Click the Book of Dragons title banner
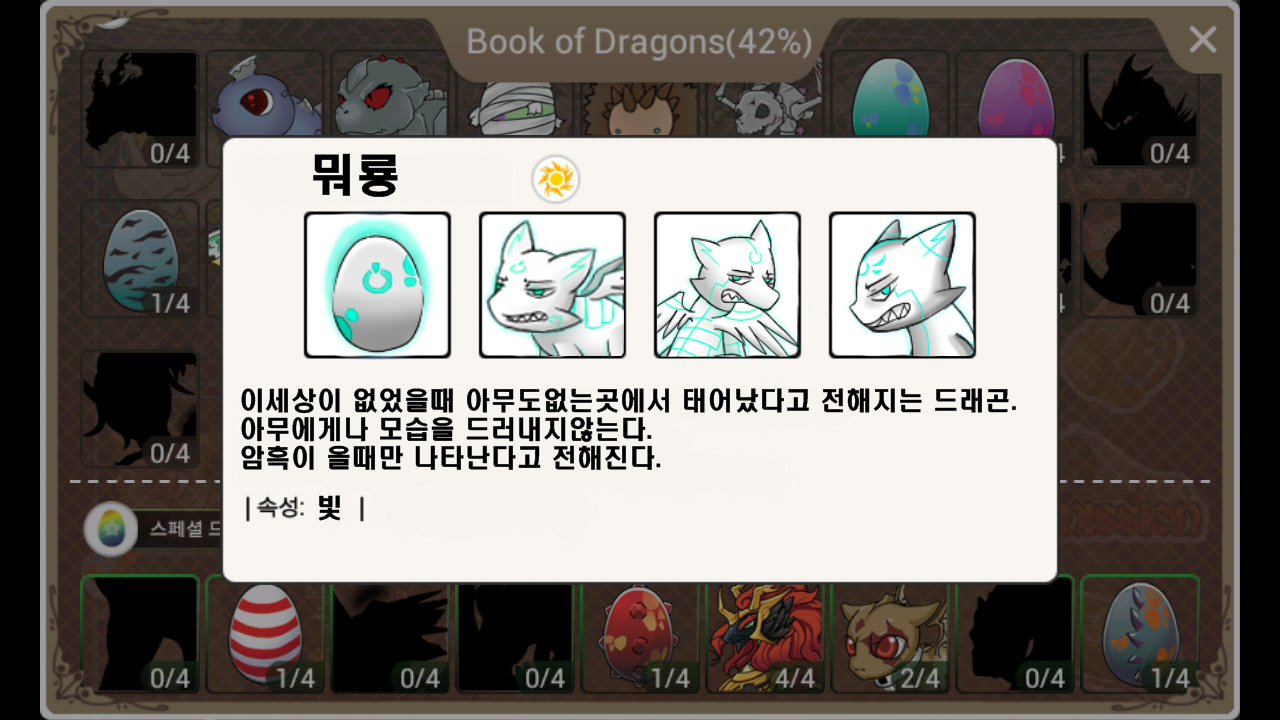 [639, 41]
